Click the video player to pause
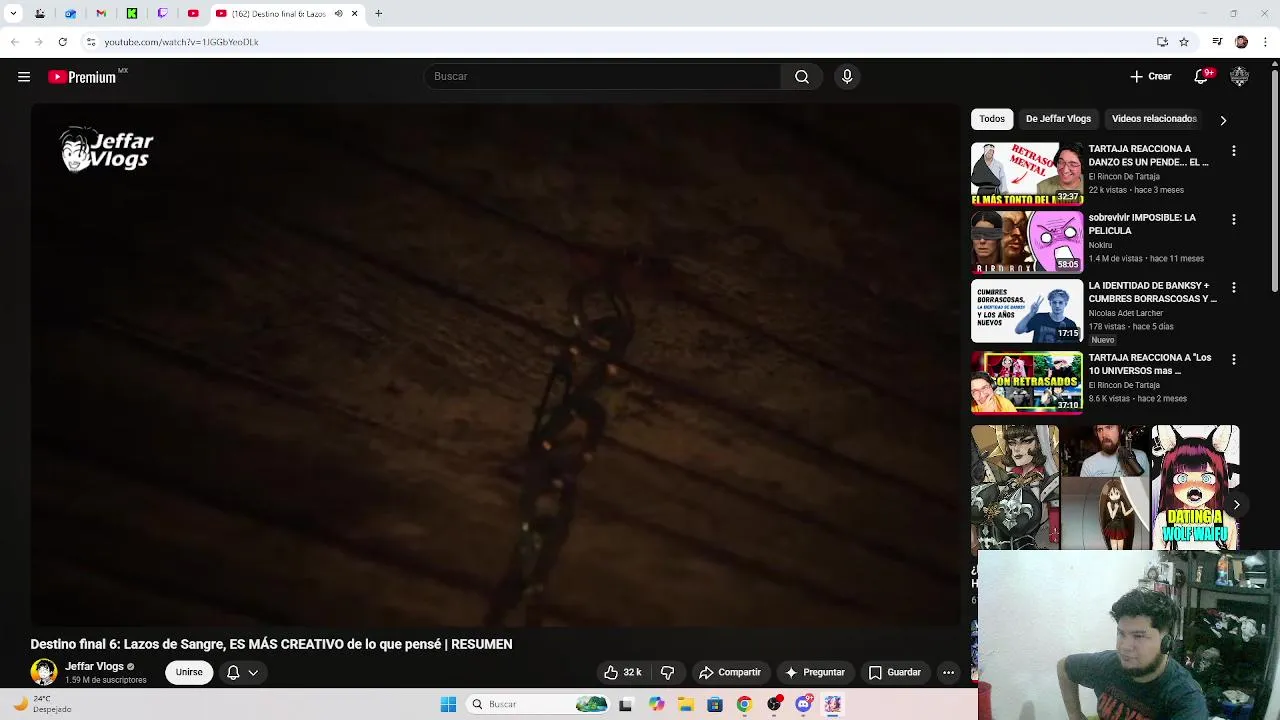 coord(495,364)
